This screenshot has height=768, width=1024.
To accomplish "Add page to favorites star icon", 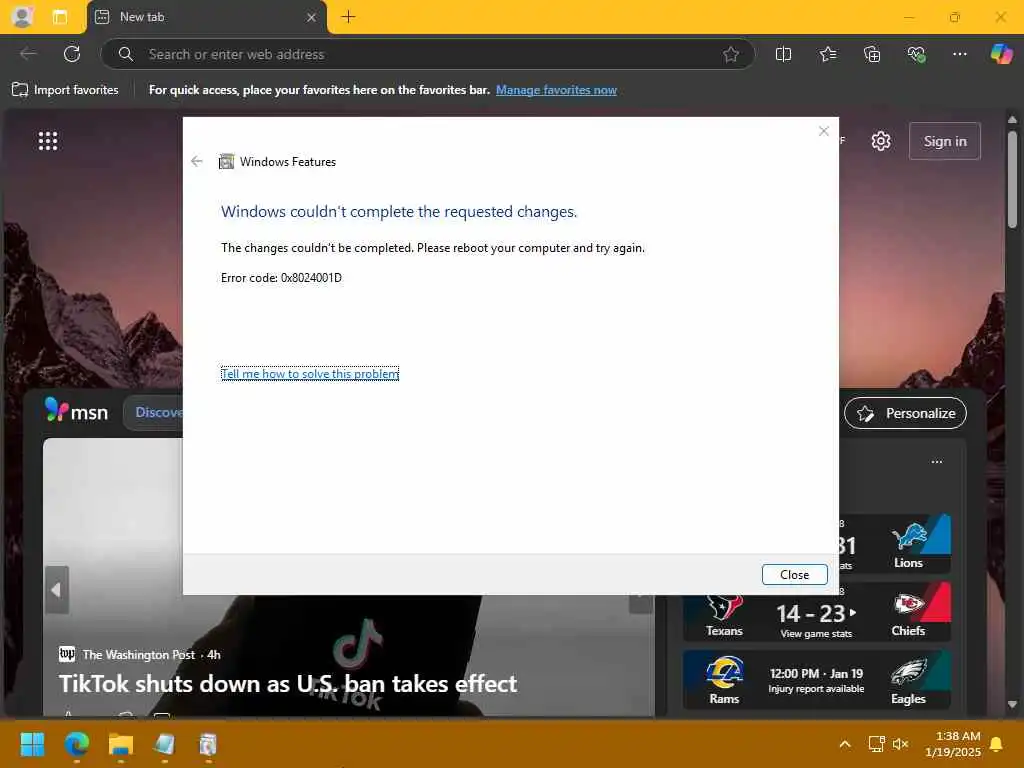I will (731, 54).
